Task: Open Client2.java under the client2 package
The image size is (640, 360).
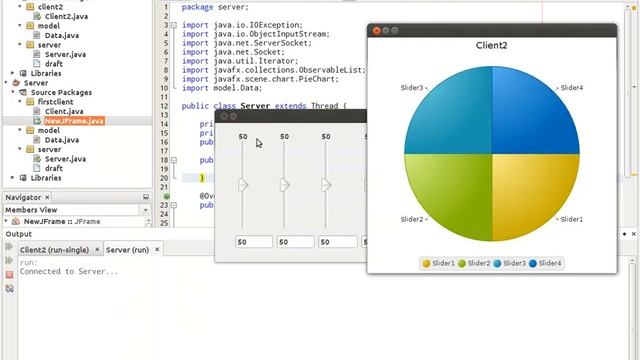Action: tap(66, 16)
